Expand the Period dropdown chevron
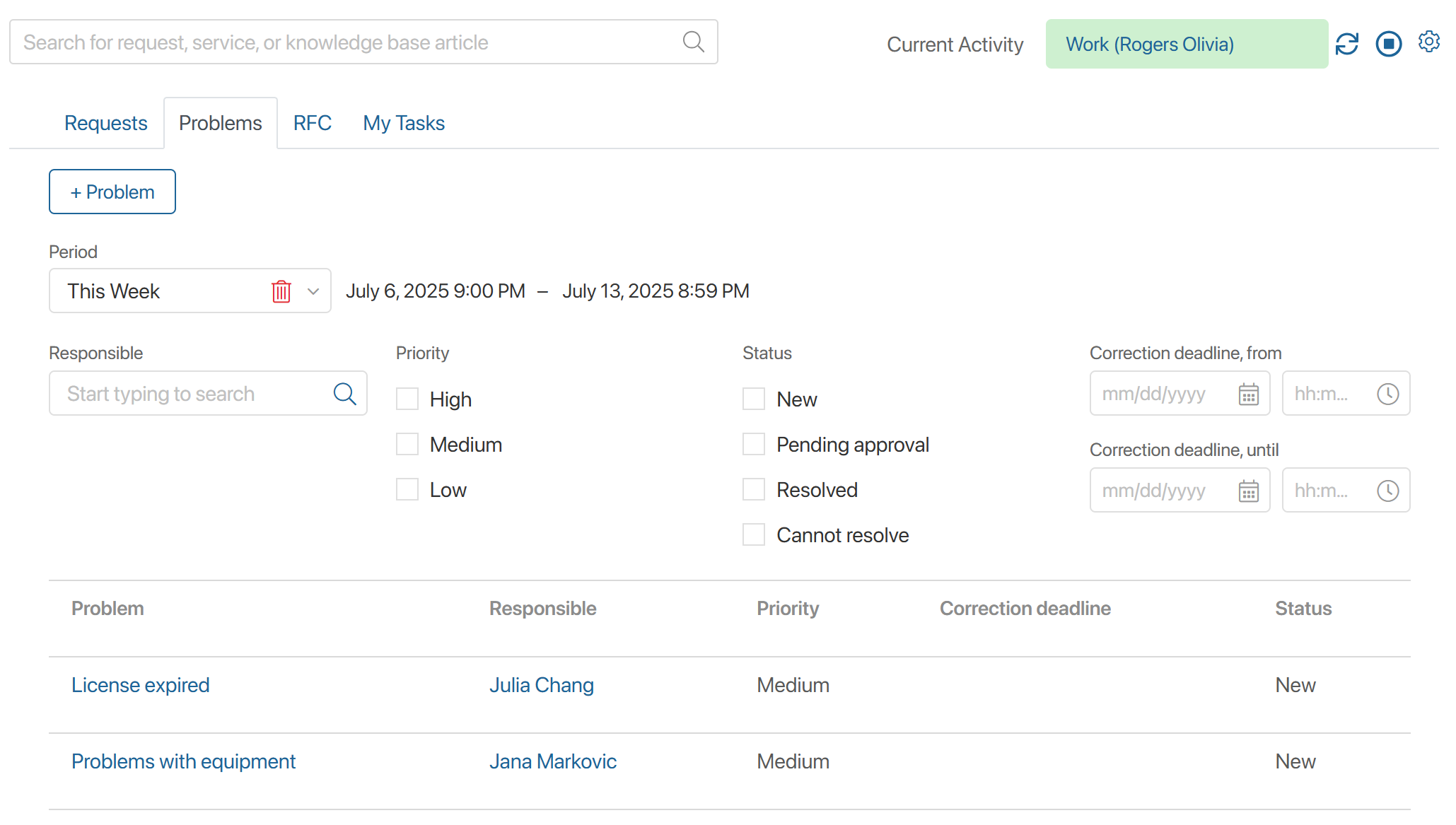This screenshot has height=825, width=1456. [x=313, y=291]
